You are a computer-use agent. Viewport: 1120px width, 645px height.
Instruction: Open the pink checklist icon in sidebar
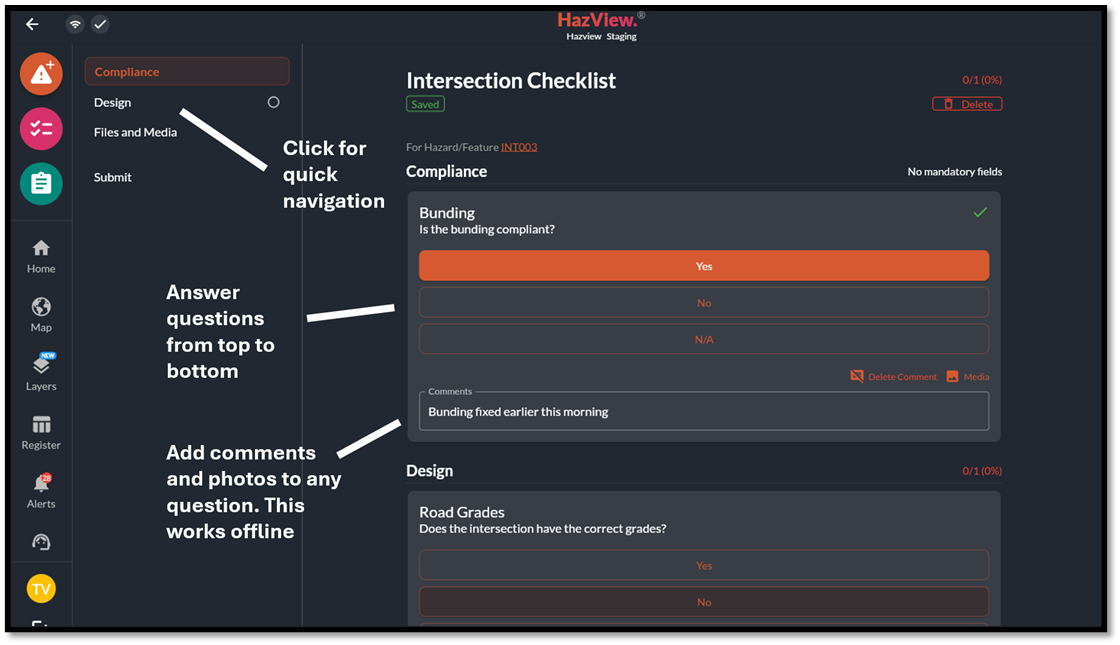41,129
